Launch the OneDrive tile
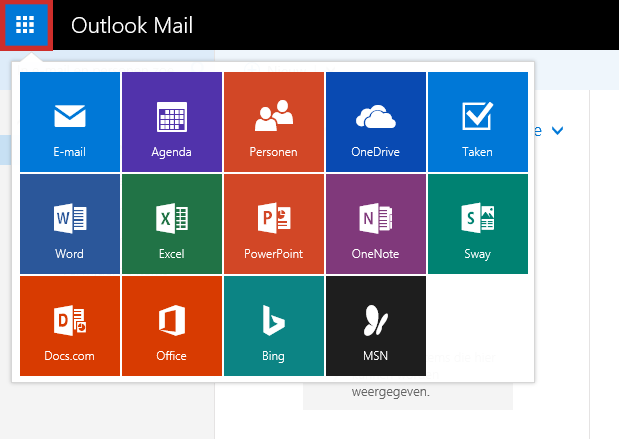 [x=376, y=122]
